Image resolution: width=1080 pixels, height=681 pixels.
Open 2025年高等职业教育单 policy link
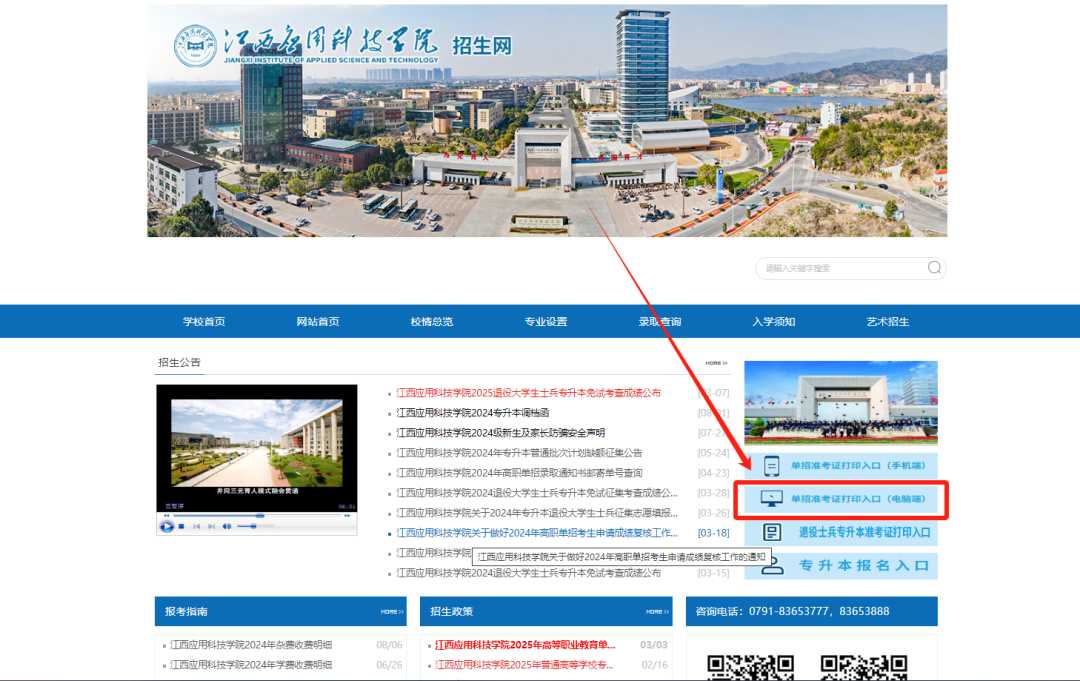pyautogui.click(x=525, y=645)
